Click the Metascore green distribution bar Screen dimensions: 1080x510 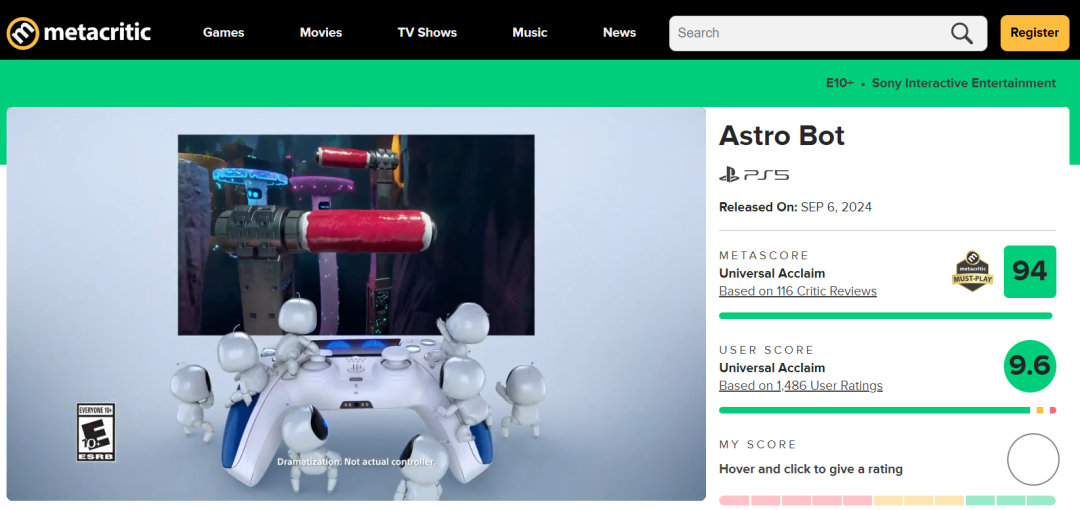point(886,316)
